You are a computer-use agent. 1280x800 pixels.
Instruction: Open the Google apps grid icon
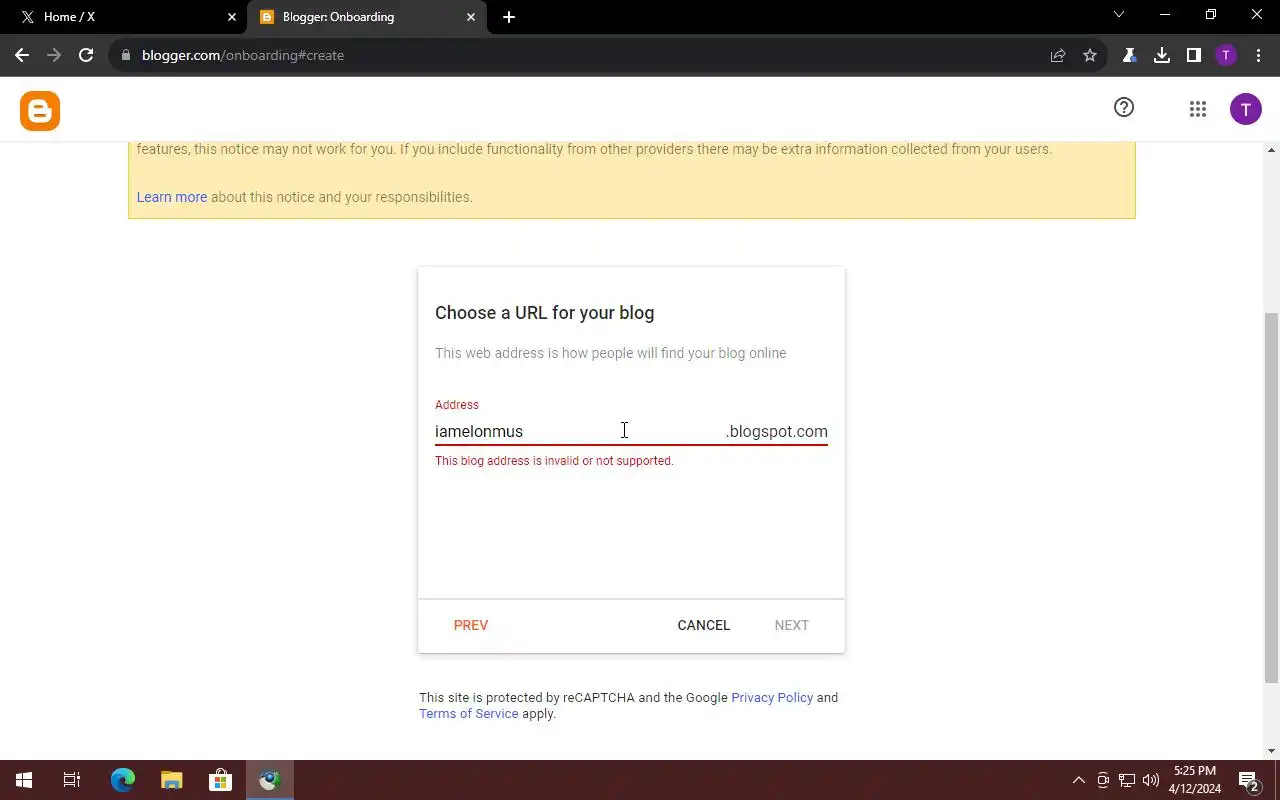[1198, 110]
